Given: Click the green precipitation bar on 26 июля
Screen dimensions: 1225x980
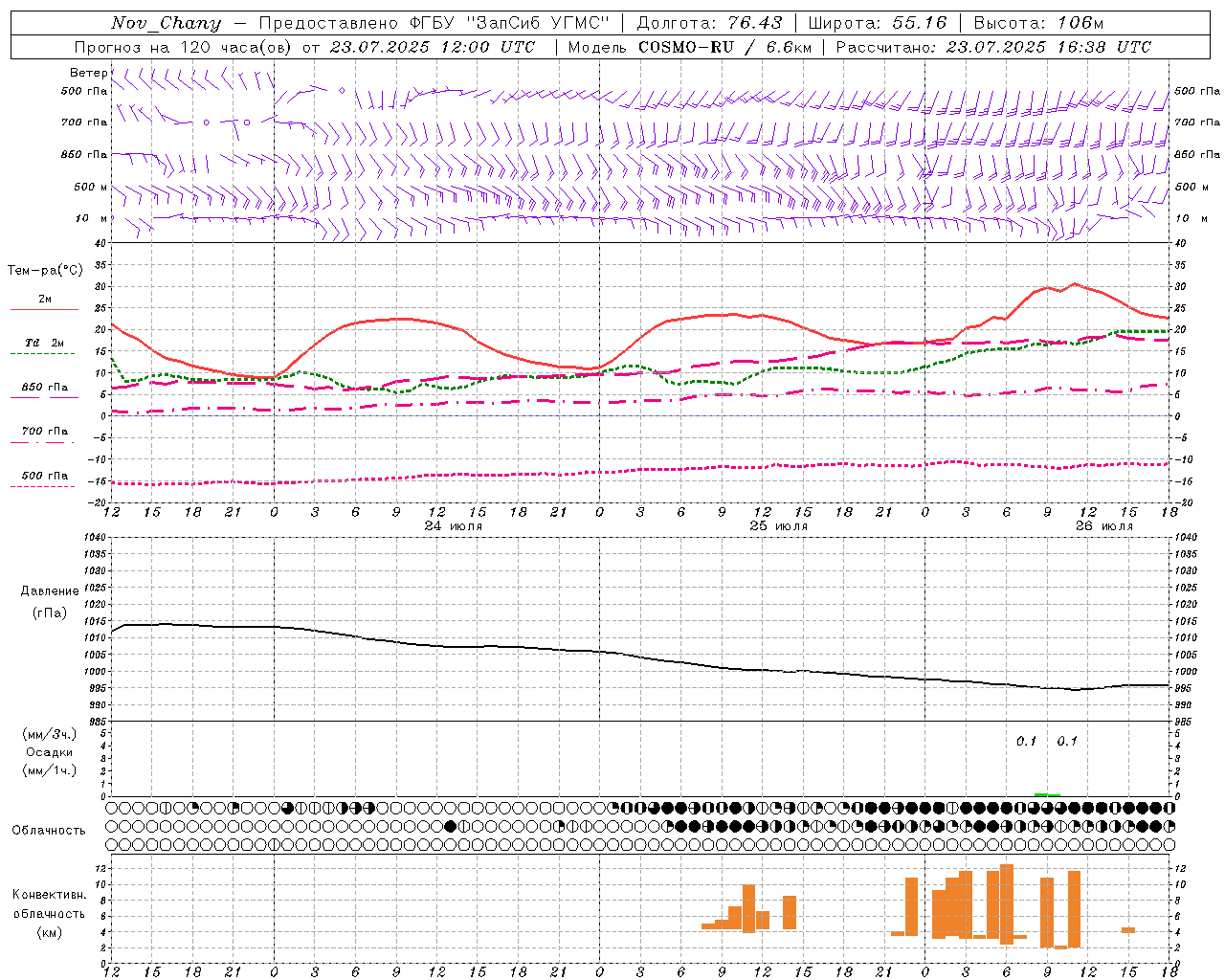Looking at the screenshot, I should point(1047,794).
